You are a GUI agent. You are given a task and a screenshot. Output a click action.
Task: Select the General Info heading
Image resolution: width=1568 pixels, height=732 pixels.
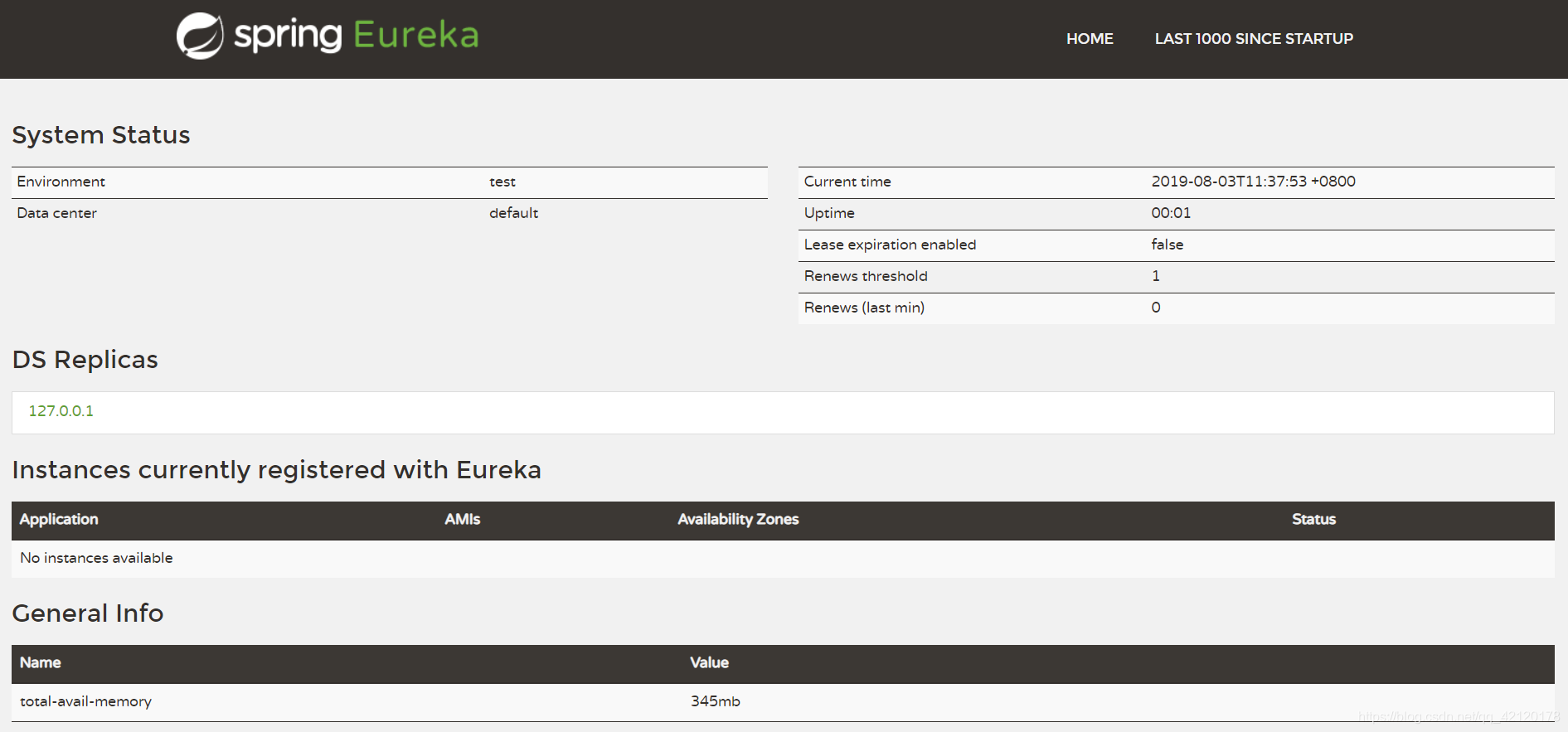88,613
